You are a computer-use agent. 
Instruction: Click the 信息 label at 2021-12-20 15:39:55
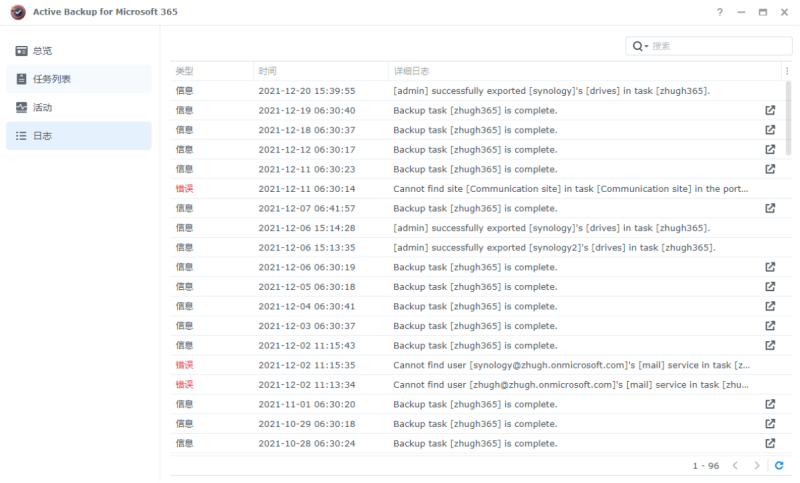point(184,91)
